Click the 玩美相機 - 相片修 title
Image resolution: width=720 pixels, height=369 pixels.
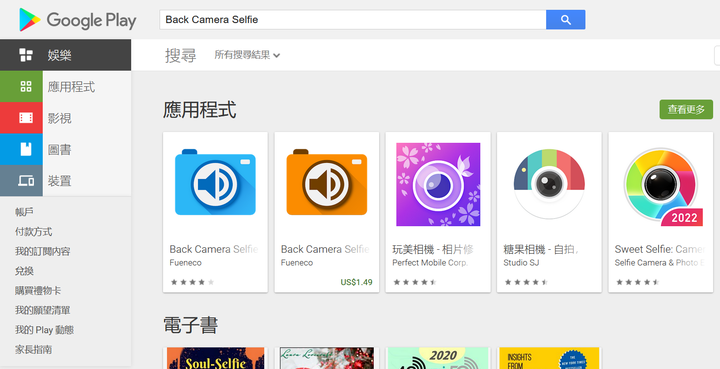coord(433,249)
